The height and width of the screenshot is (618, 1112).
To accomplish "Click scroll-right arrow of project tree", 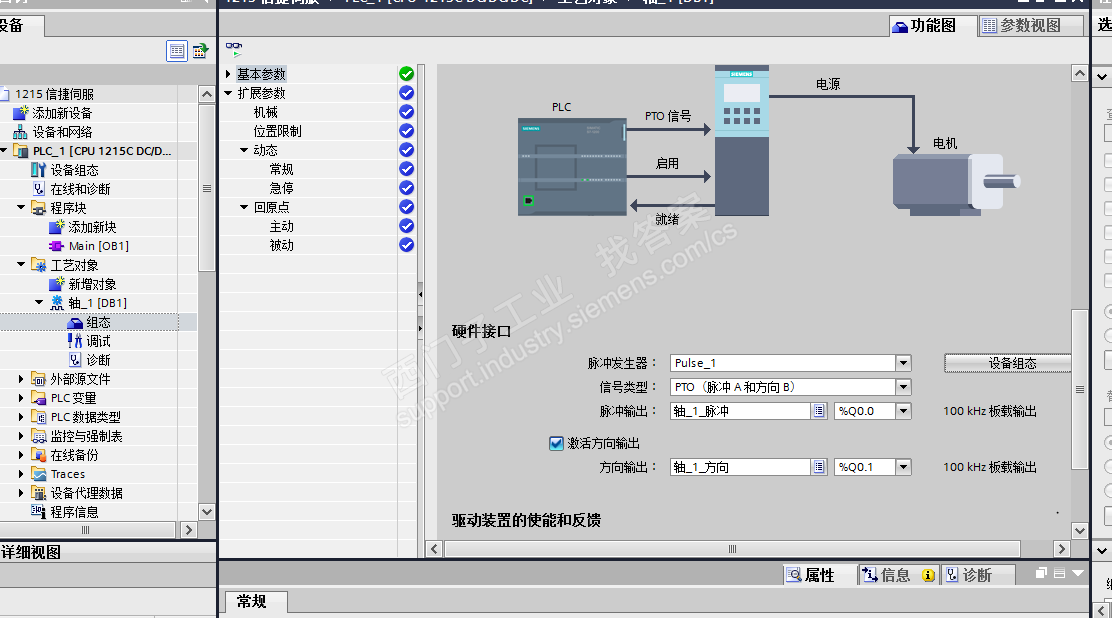I will (x=188, y=530).
